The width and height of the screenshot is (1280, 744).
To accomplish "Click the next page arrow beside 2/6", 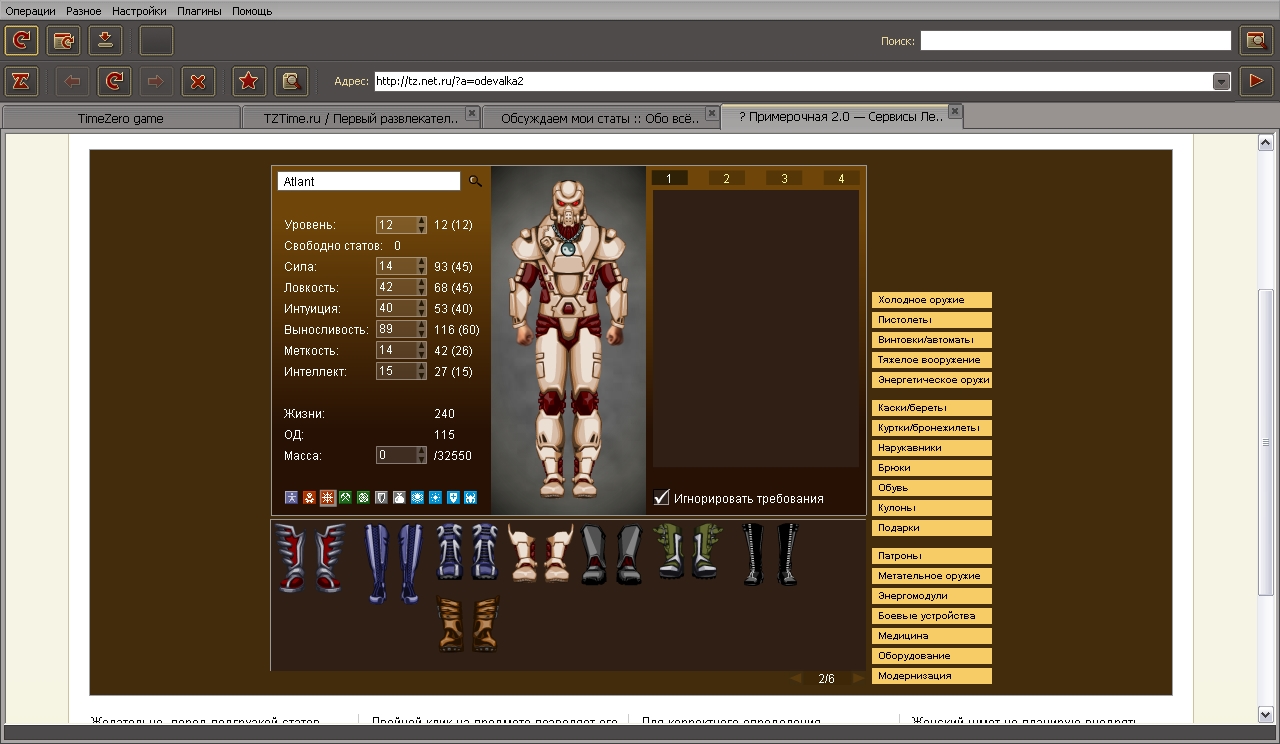I will tap(857, 678).
